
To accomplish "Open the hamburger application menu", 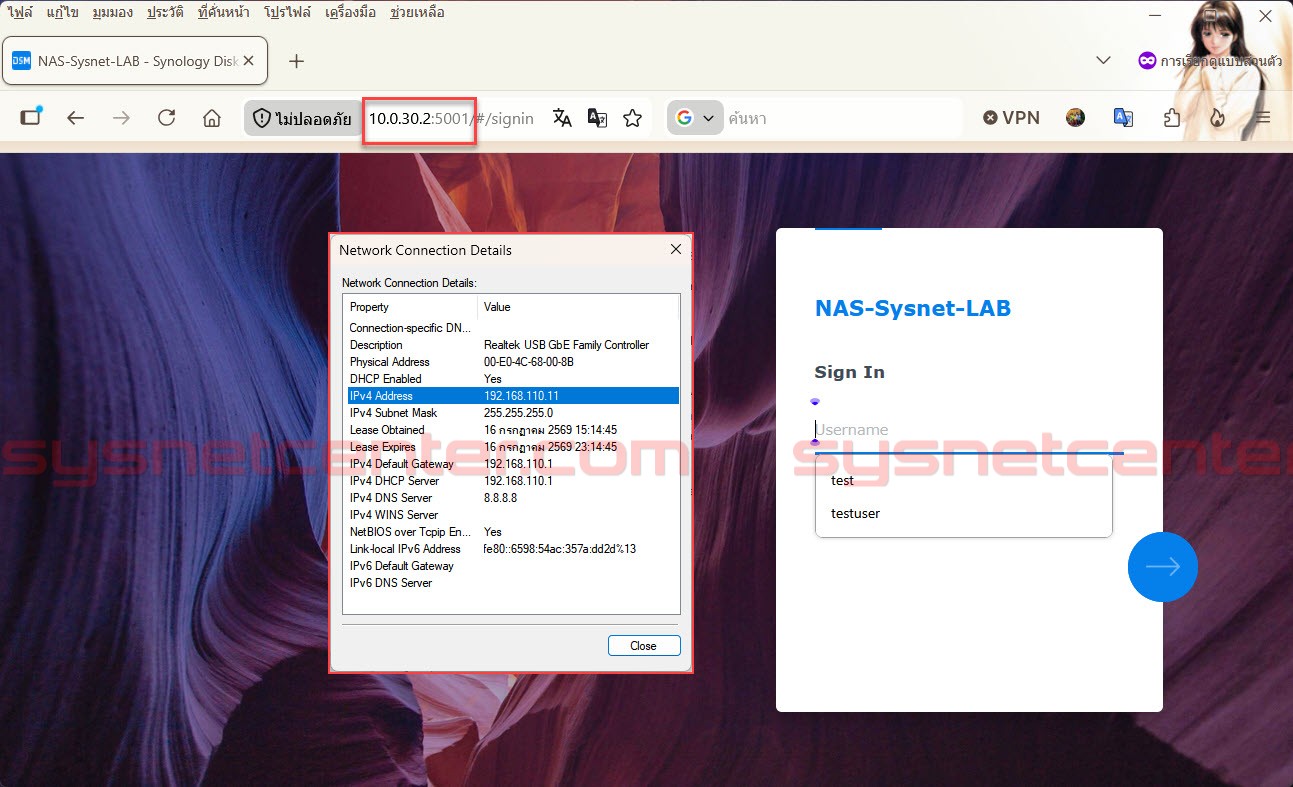I will (1263, 118).
